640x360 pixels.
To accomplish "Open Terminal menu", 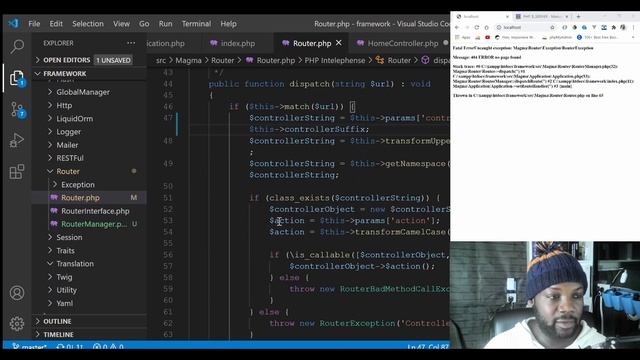I will [196, 24].
